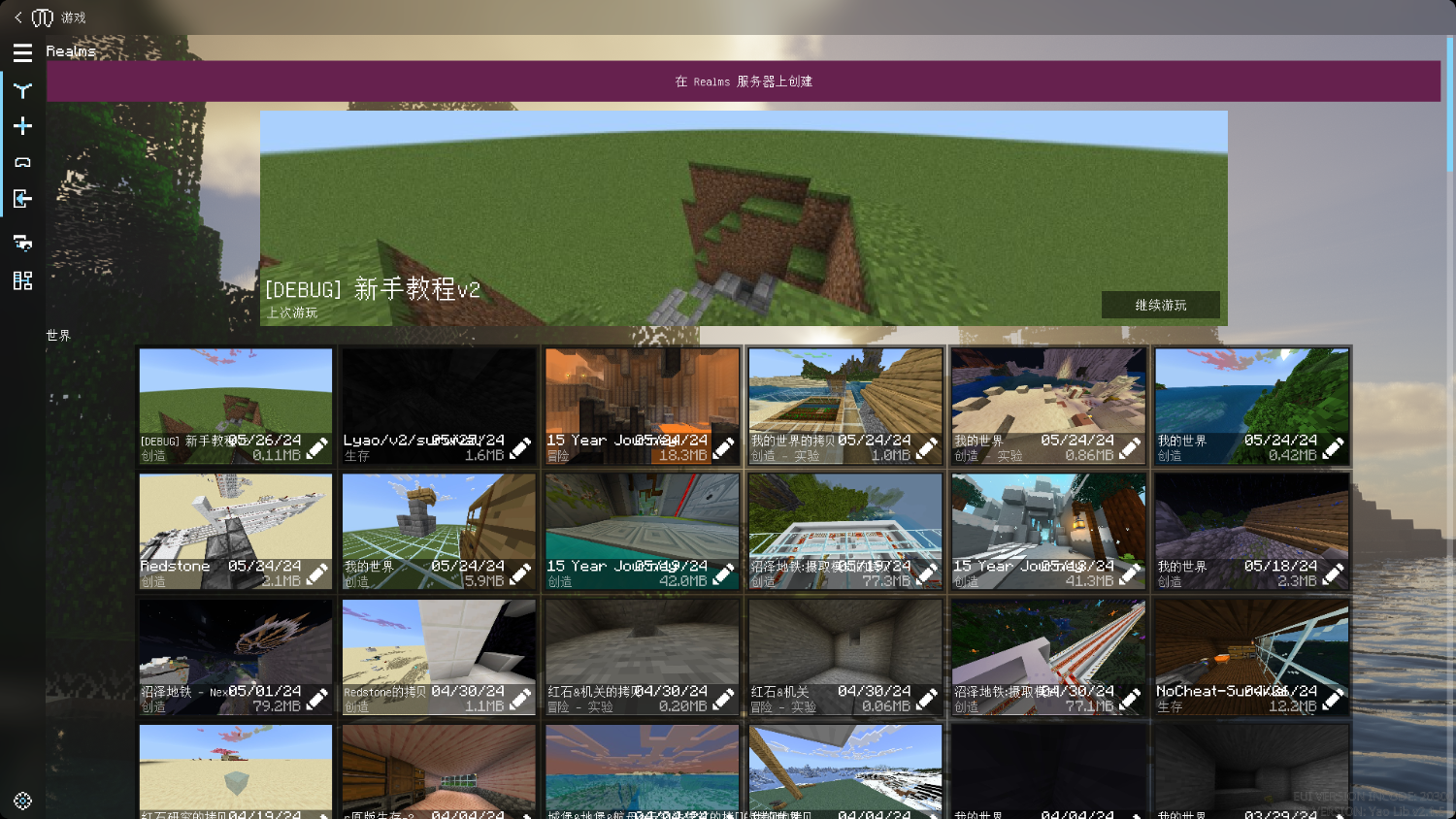
Task: Click the 游戏 title text
Action: coord(74,17)
